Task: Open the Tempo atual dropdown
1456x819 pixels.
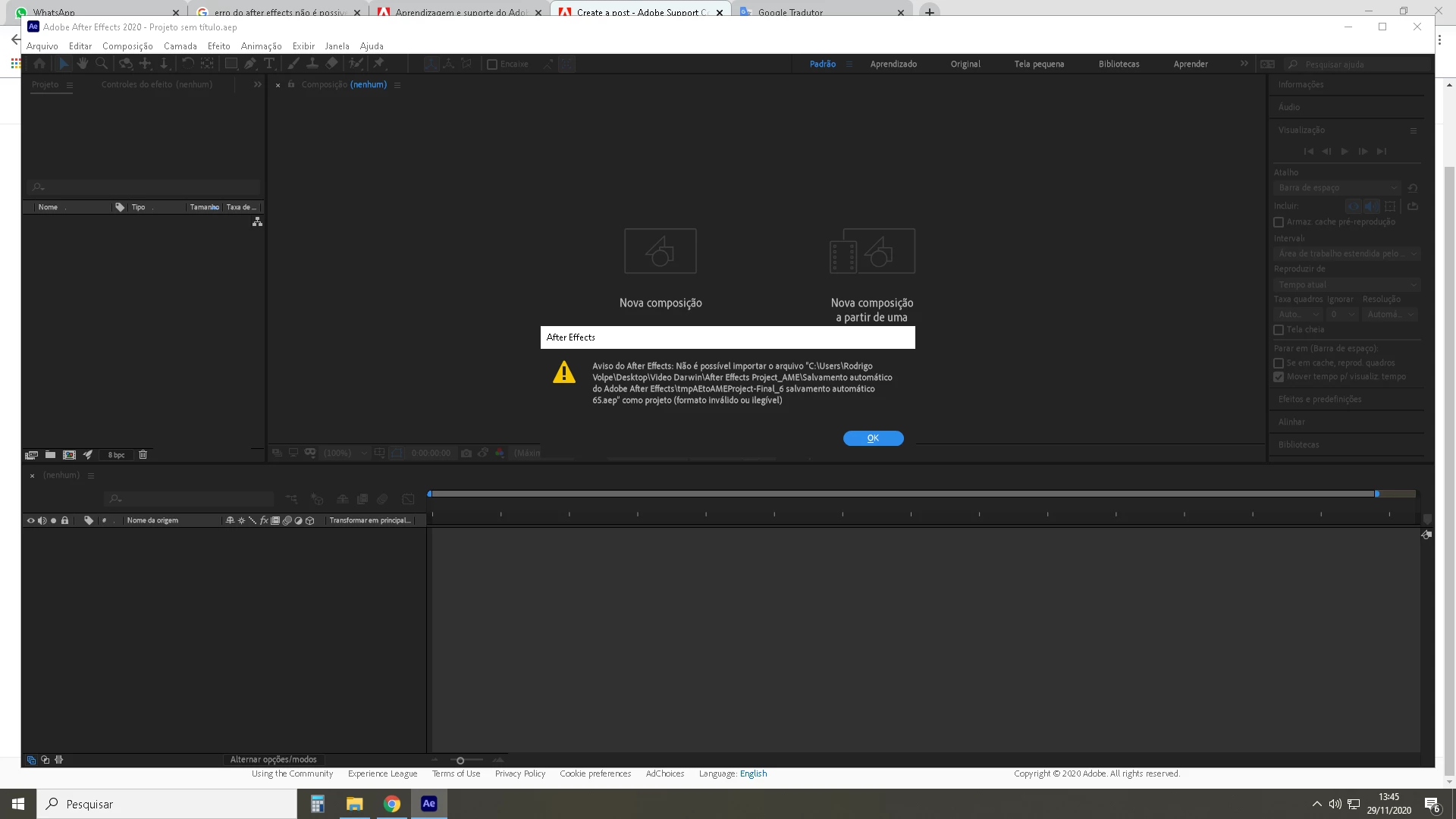Action: click(x=1346, y=285)
